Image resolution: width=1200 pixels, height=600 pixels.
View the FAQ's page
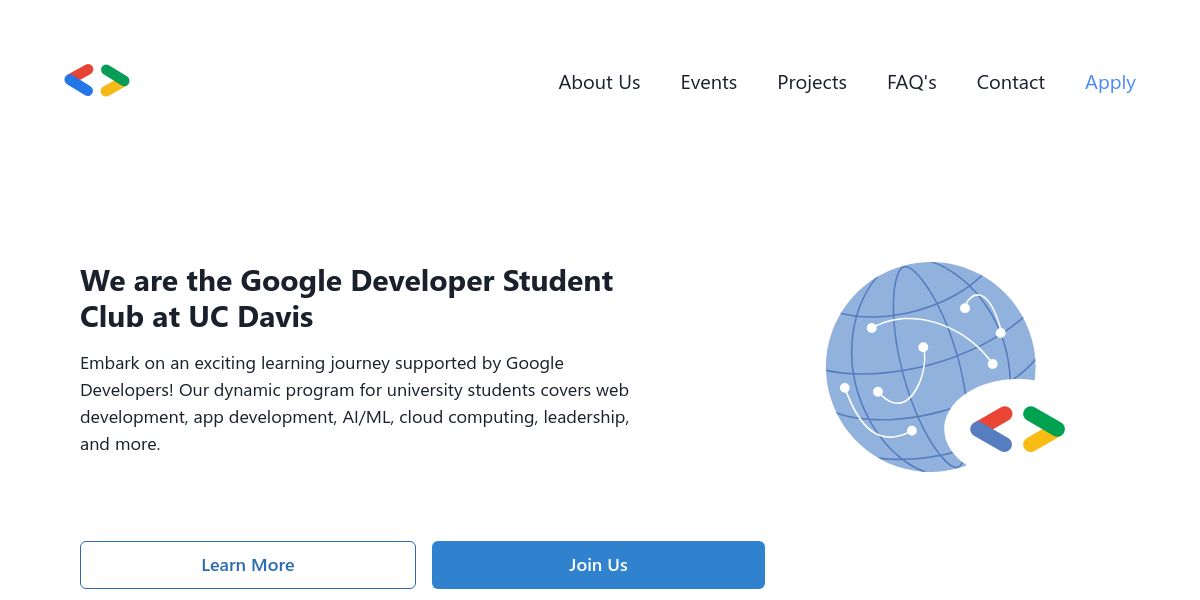(x=911, y=82)
